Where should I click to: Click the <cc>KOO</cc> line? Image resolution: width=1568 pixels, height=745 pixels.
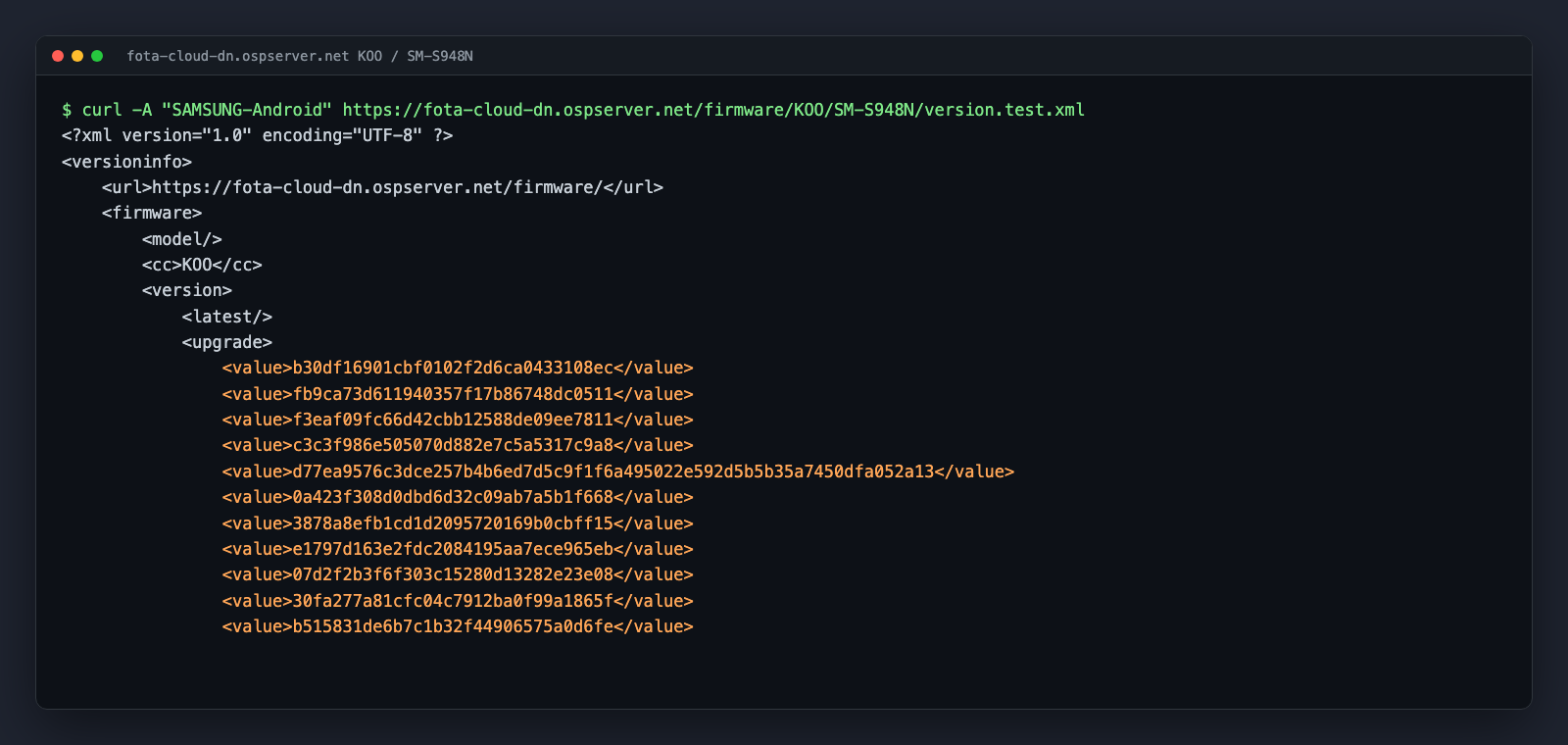[x=202, y=265]
